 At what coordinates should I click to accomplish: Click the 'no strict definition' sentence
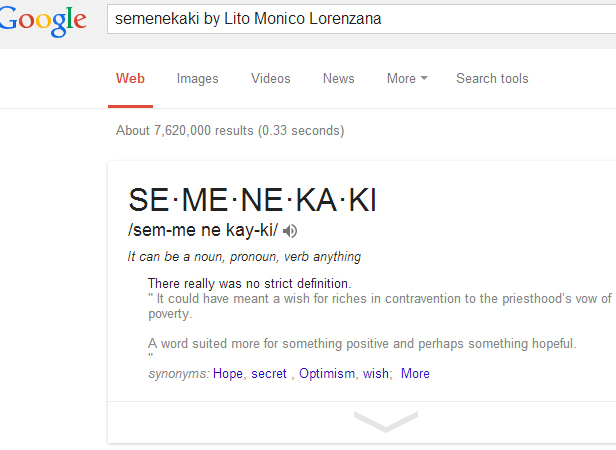(x=249, y=283)
